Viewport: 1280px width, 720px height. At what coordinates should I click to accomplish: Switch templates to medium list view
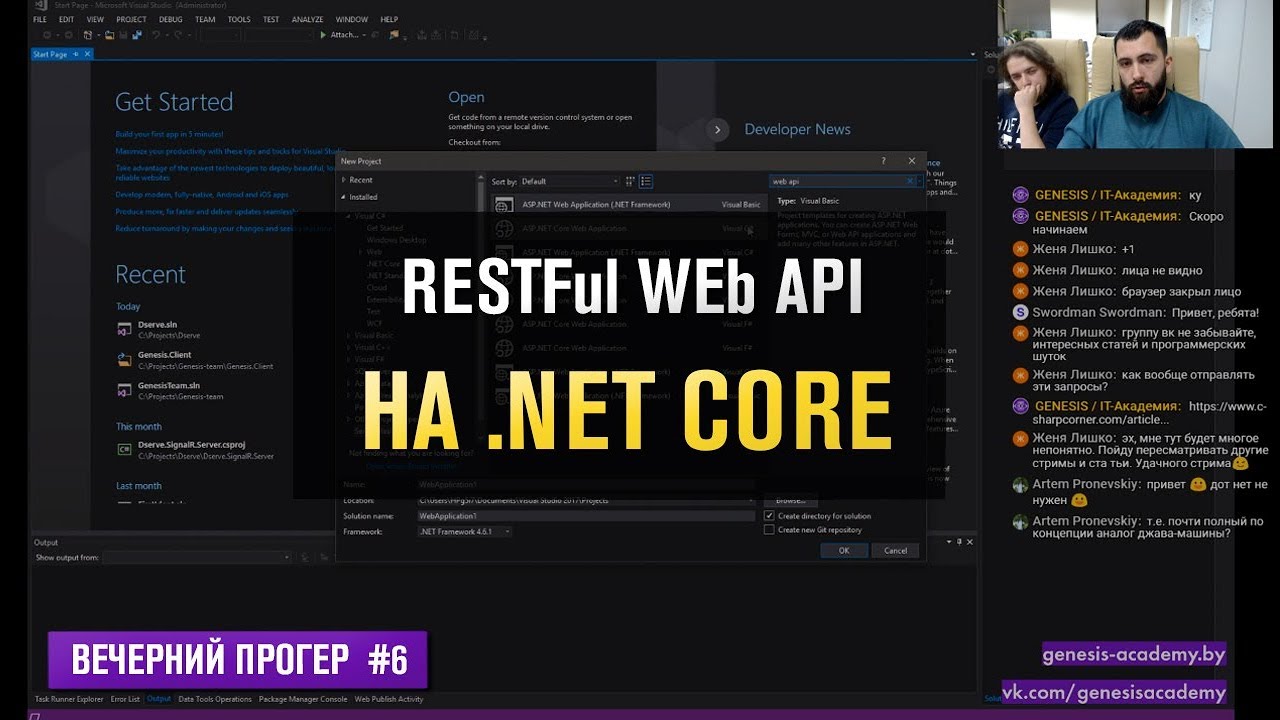click(646, 181)
